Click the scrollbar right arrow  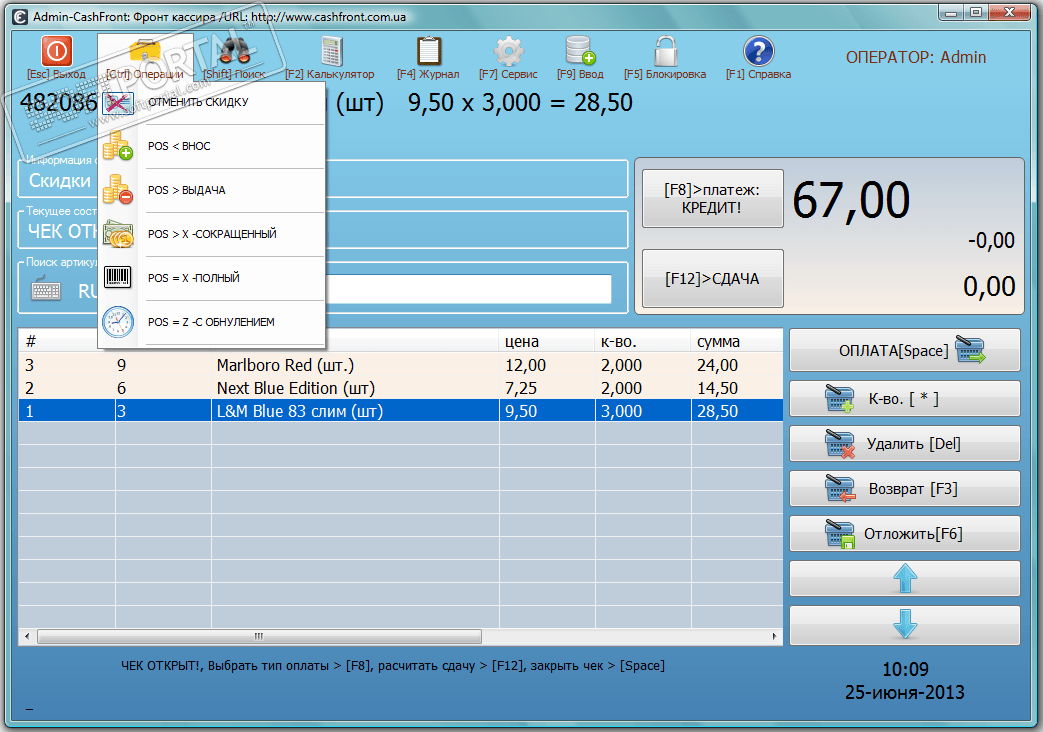click(x=774, y=637)
